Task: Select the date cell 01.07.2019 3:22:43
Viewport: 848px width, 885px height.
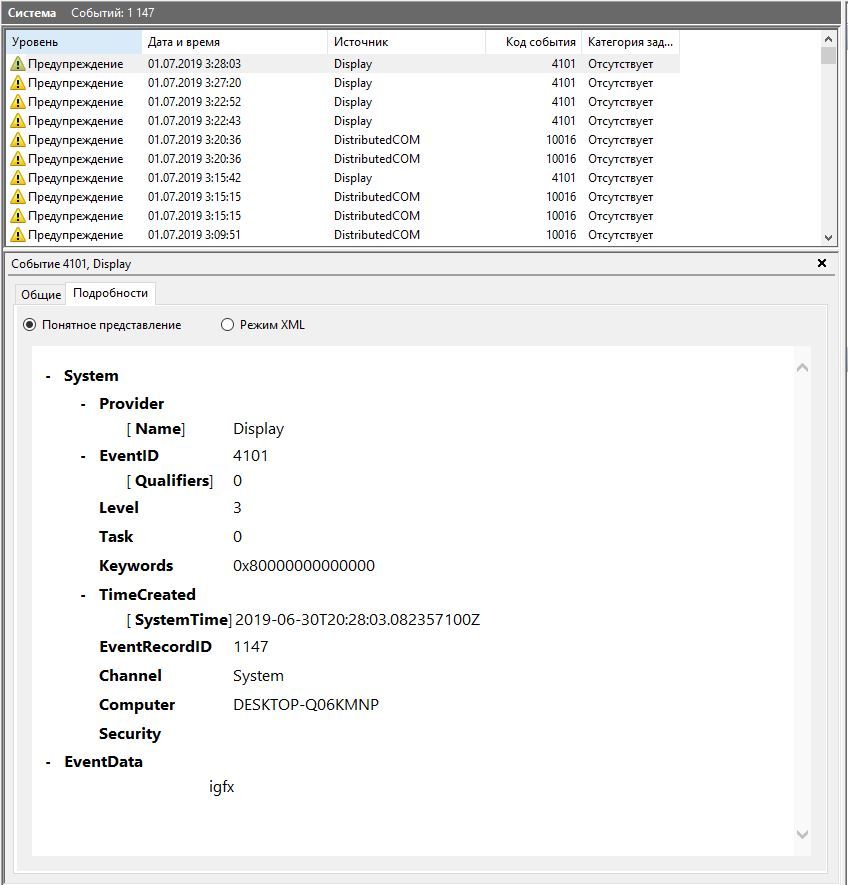Action: point(194,121)
